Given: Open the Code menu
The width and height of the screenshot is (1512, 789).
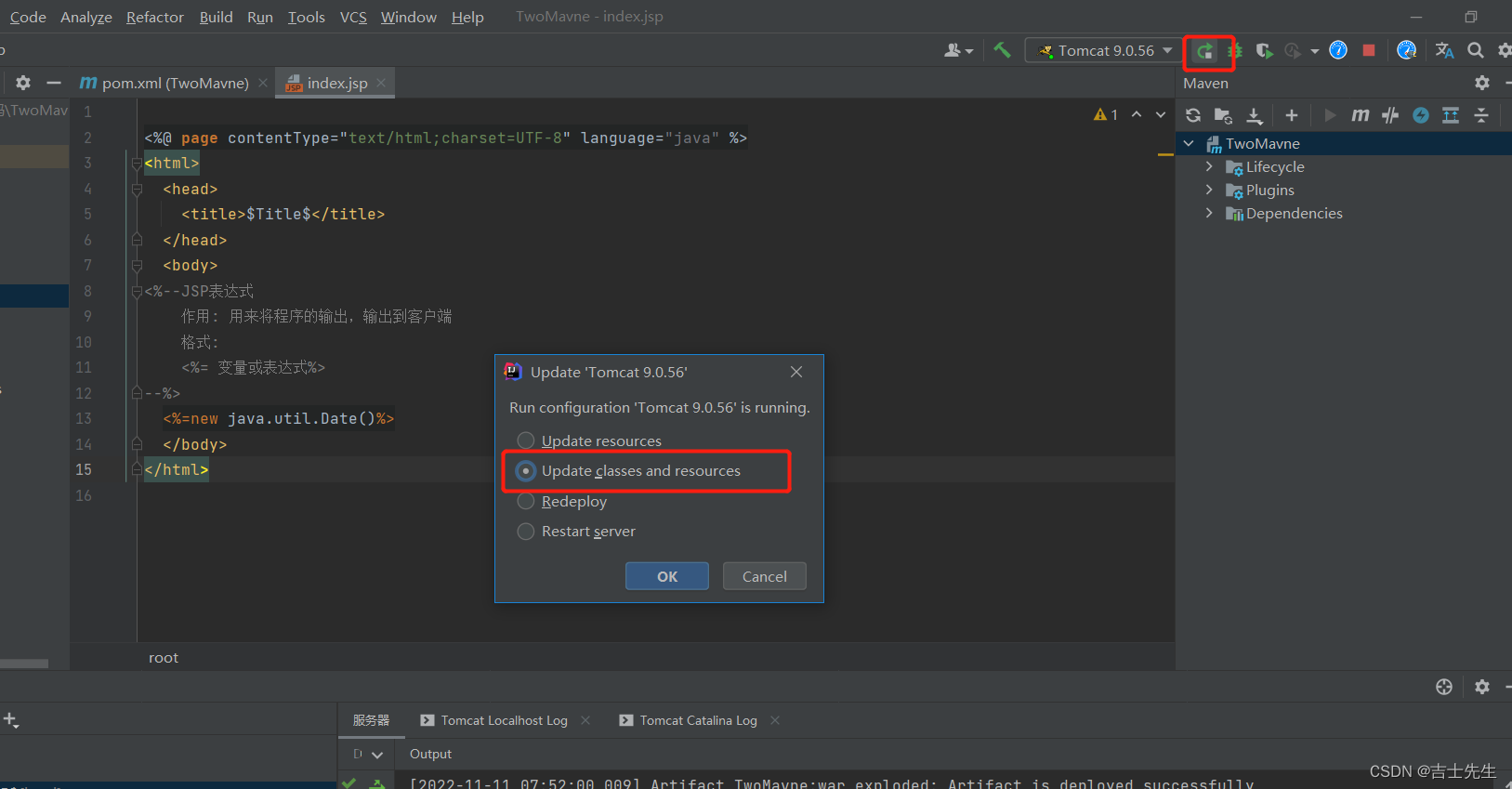Looking at the screenshot, I should (28, 17).
